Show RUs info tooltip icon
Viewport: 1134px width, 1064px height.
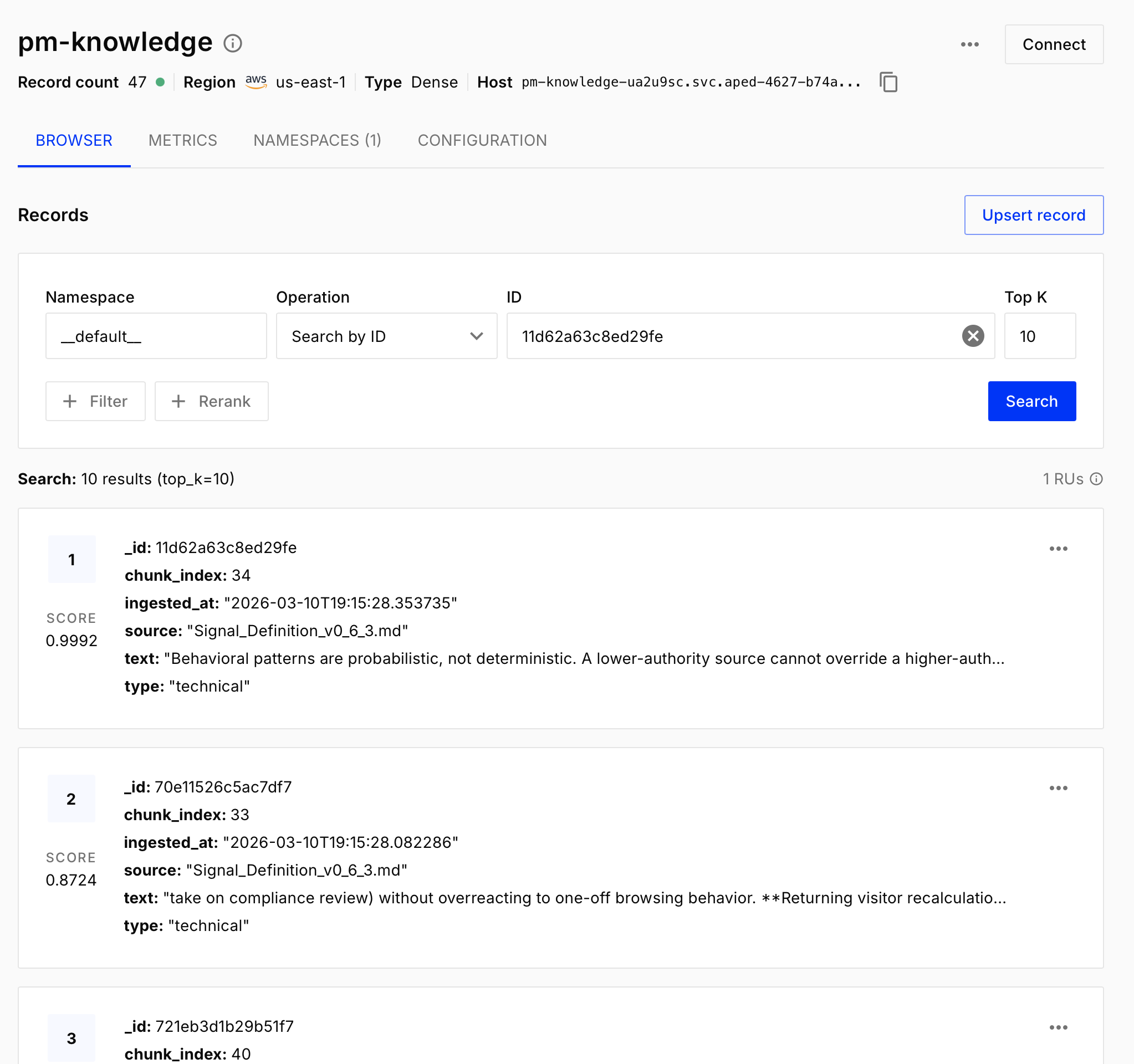[1096, 479]
